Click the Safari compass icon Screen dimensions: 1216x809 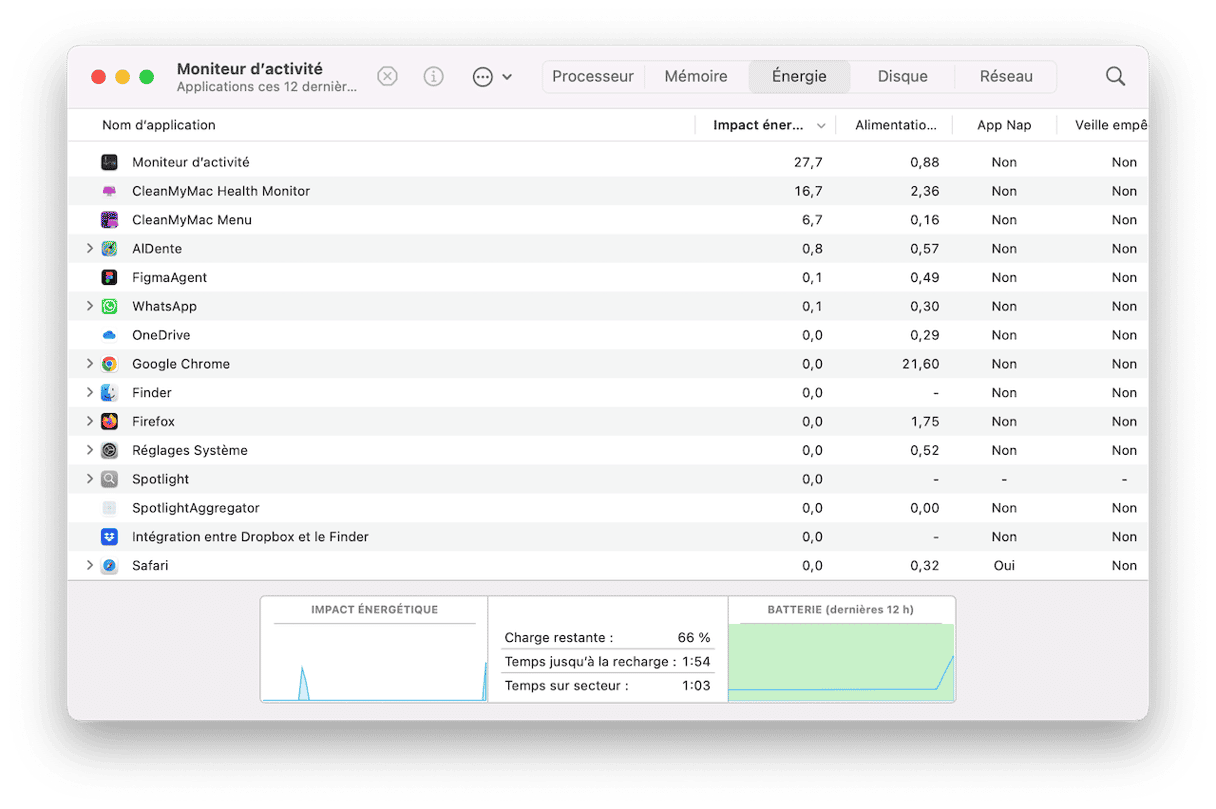click(110, 566)
